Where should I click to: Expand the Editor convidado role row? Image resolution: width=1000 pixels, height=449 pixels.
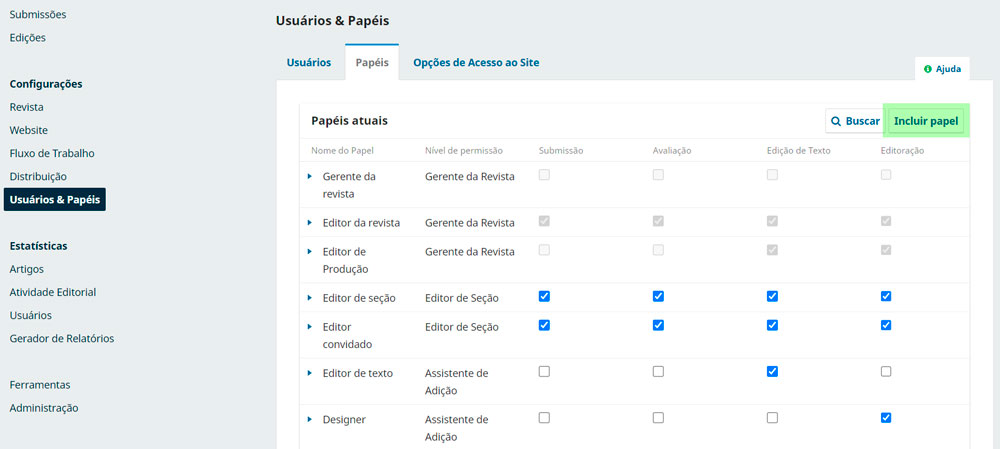tap(309, 327)
